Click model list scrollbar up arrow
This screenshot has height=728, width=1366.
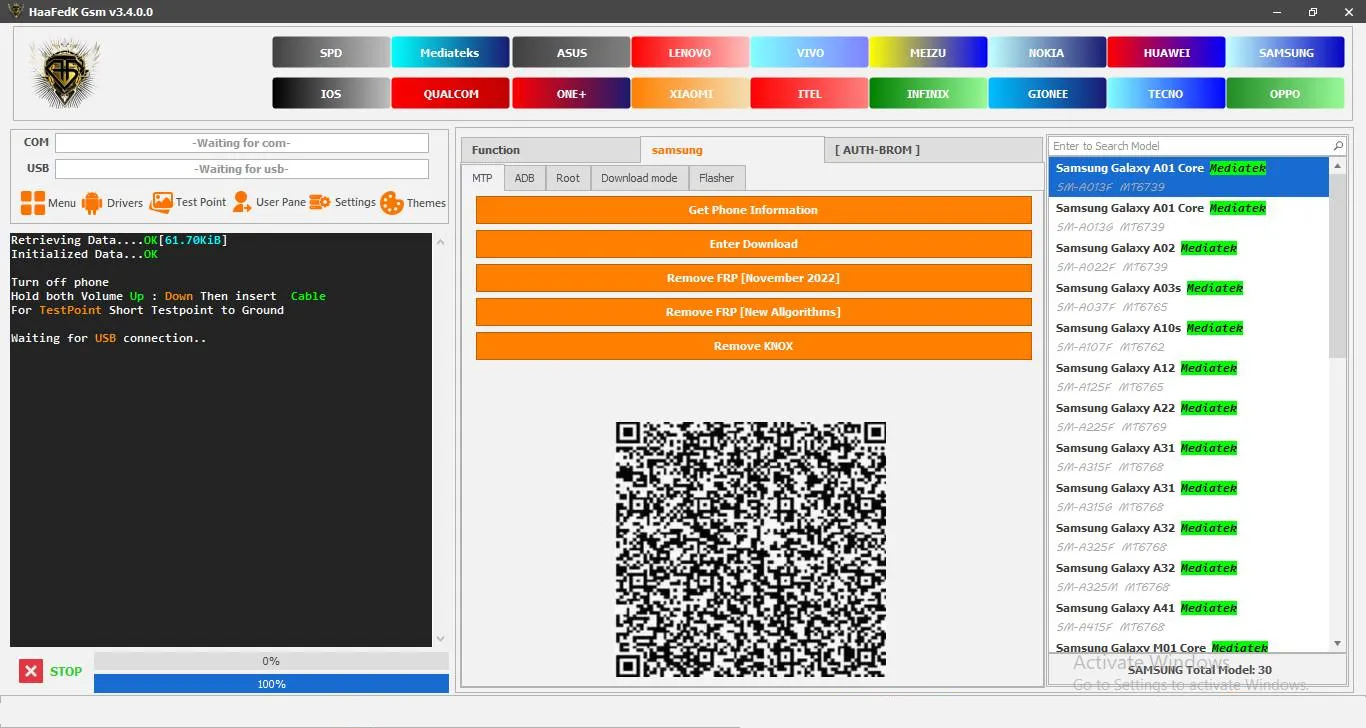click(1338, 166)
